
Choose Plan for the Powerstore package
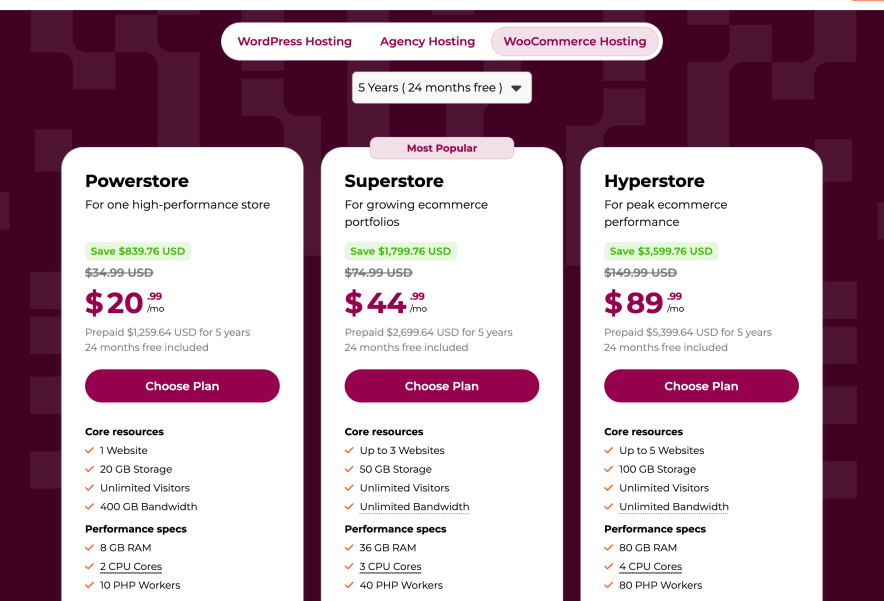181,385
